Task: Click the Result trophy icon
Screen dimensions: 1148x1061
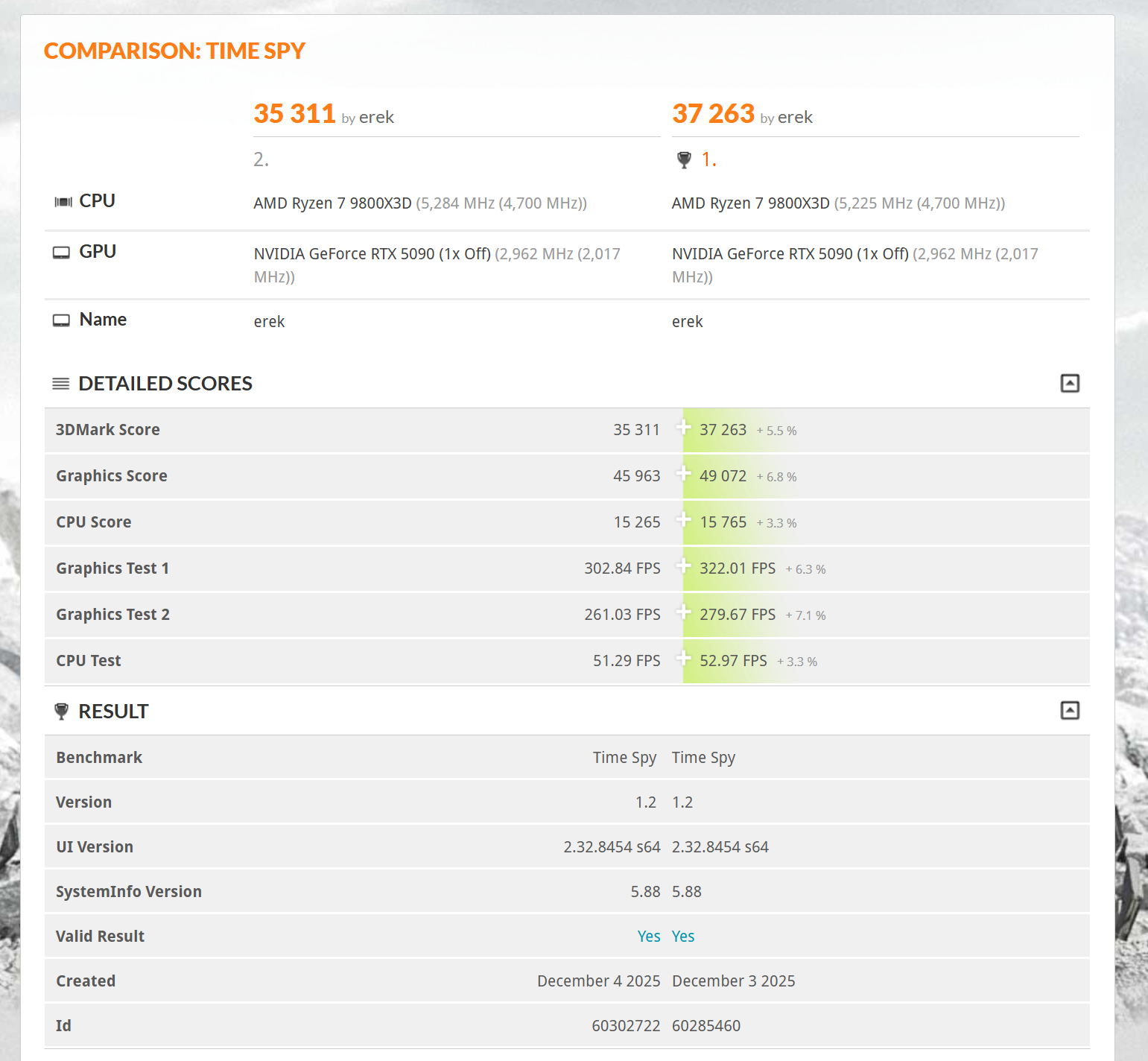Action: pos(62,712)
